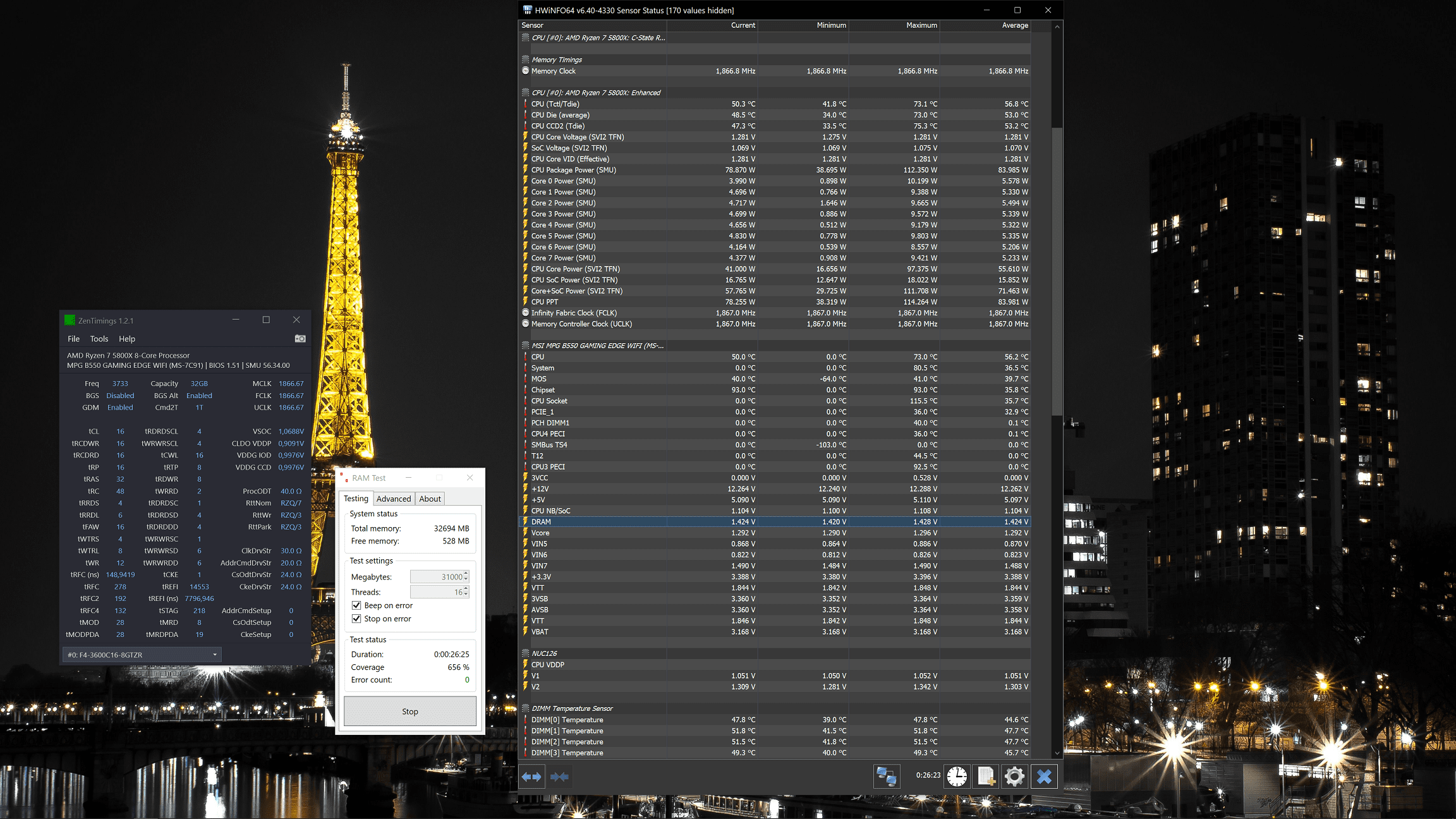The height and width of the screenshot is (819, 1456).
Task: Click the icon beside Infinity Fabric Clock (FCLK)
Action: 525,313
